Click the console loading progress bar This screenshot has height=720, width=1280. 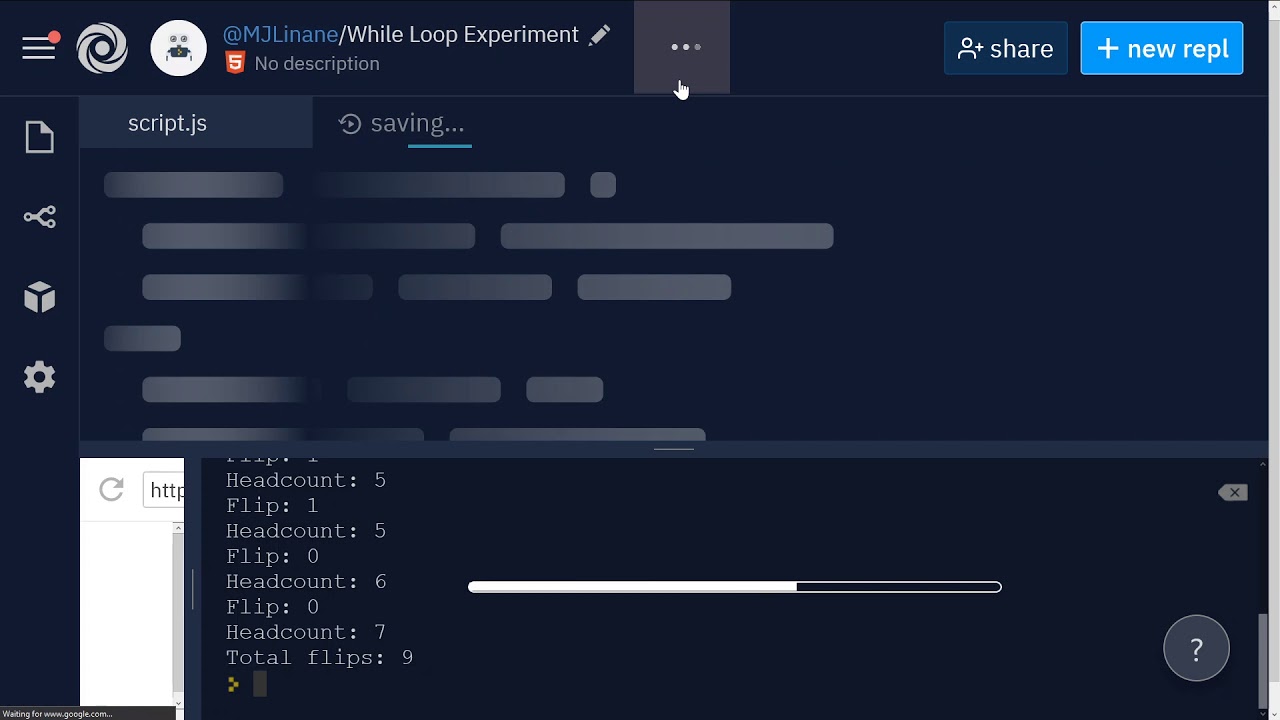pyautogui.click(x=734, y=587)
